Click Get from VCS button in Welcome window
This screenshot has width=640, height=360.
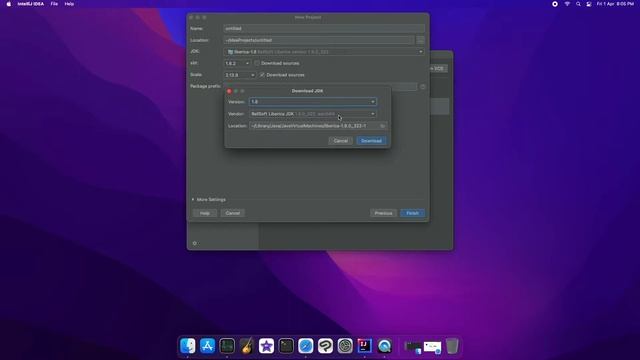pos(438,69)
